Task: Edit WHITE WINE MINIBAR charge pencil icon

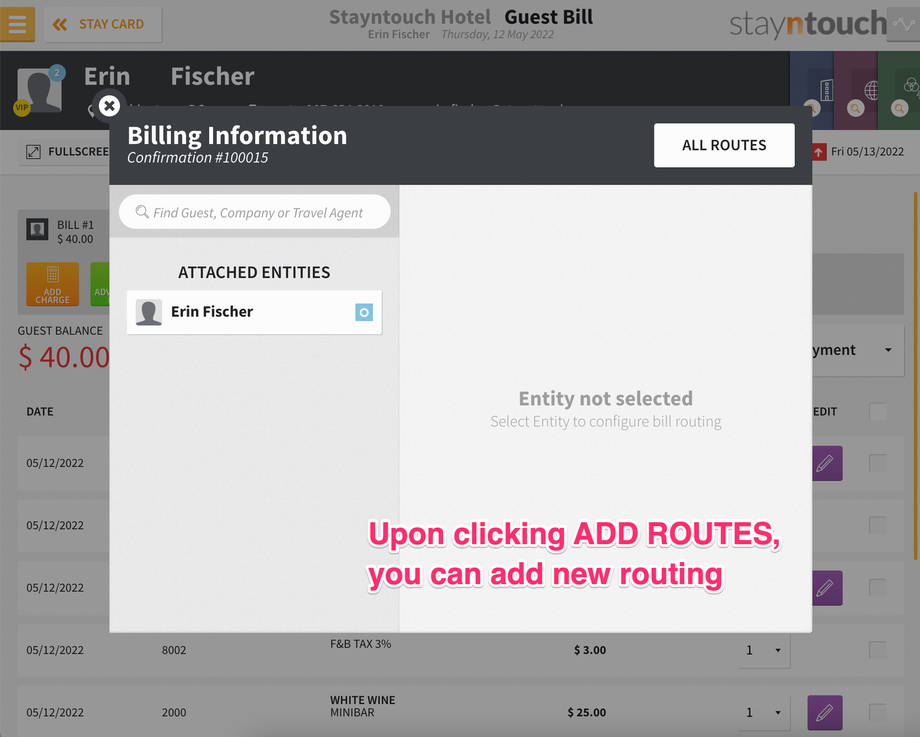Action: coord(825,713)
